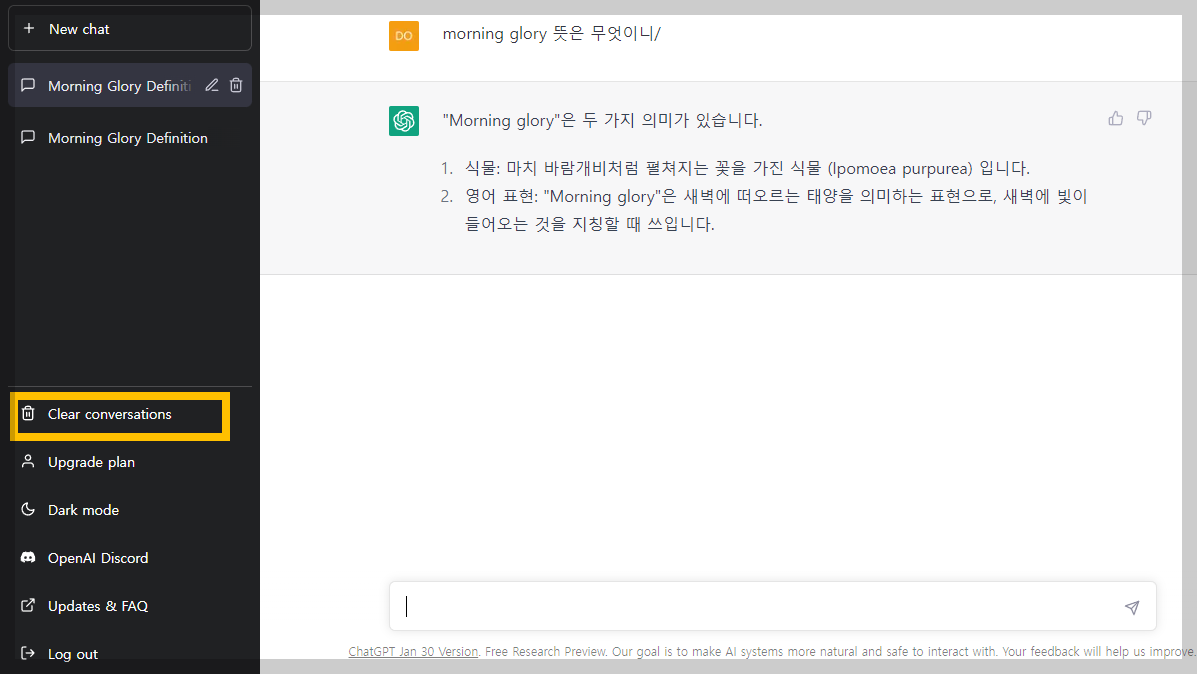Image resolution: width=1197 pixels, height=674 pixels.
Task: Open OpenAI Discord via its Discord icon
Action: (x=28, y=557)
